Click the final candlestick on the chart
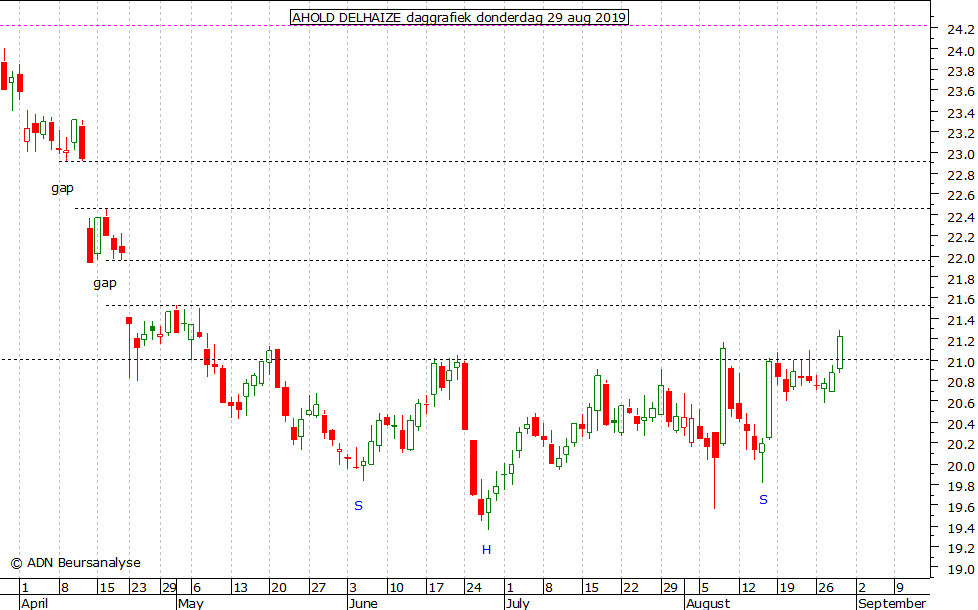Image resolution: width=978 pixels, height=610 pixels. pyautogui.click(x=840, y=352)
